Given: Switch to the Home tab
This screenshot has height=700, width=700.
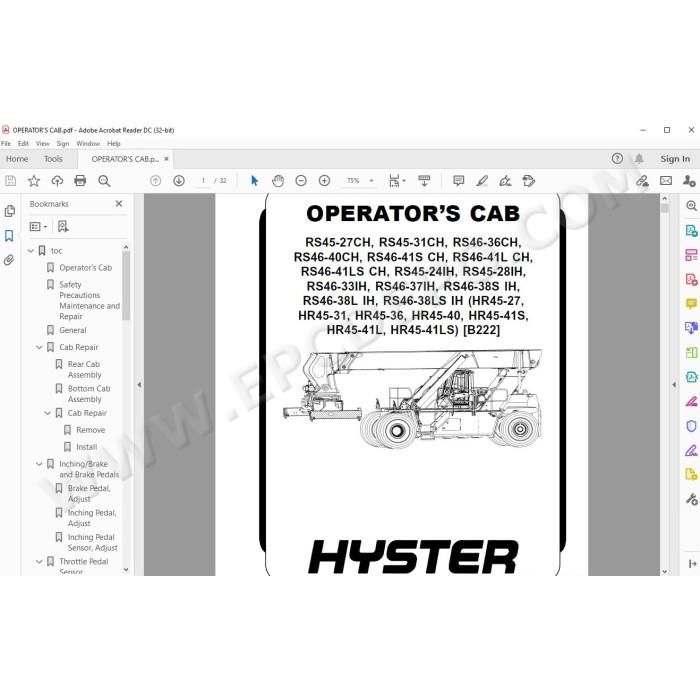Looking at the screenshot, I should click(17, 159).
